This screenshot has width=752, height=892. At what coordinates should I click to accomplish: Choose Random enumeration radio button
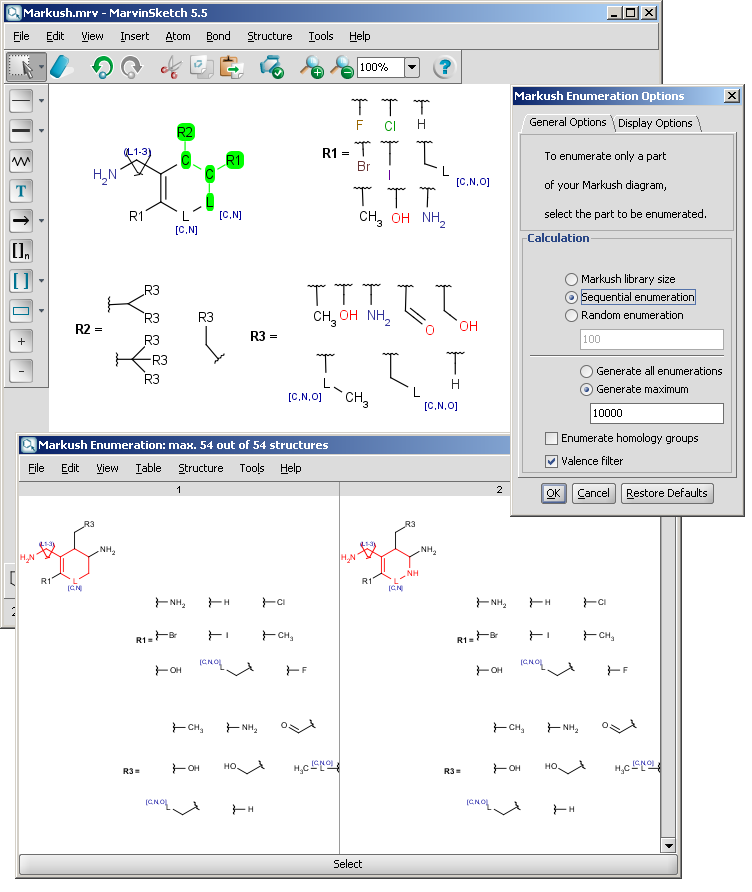(572, 315)
